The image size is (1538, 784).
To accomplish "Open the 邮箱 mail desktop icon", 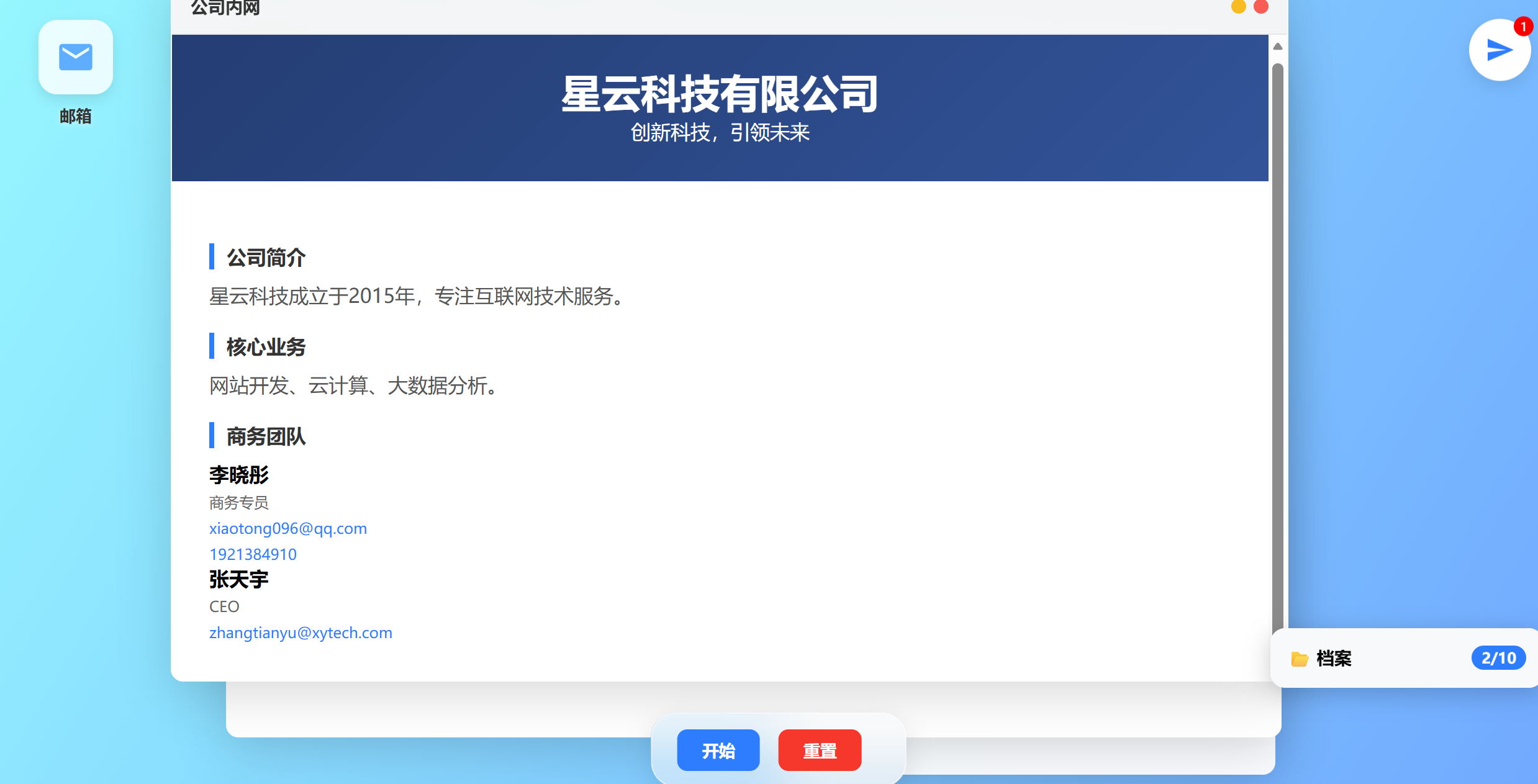I will point(75,58).
